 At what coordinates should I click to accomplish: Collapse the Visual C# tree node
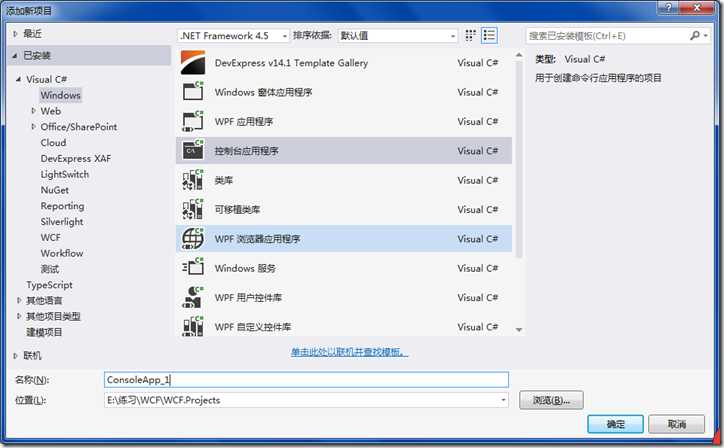(18, 79)
